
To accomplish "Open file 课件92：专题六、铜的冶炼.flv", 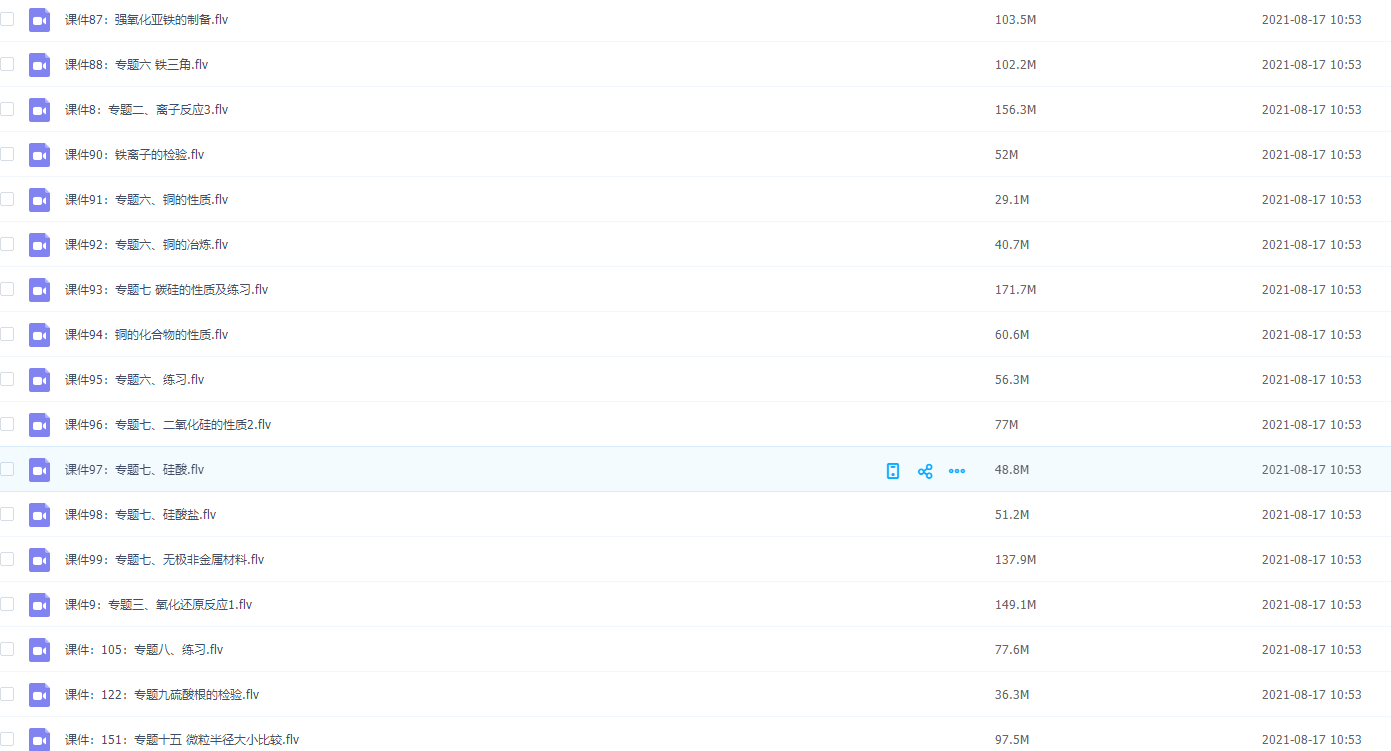I will pos(146,245).
